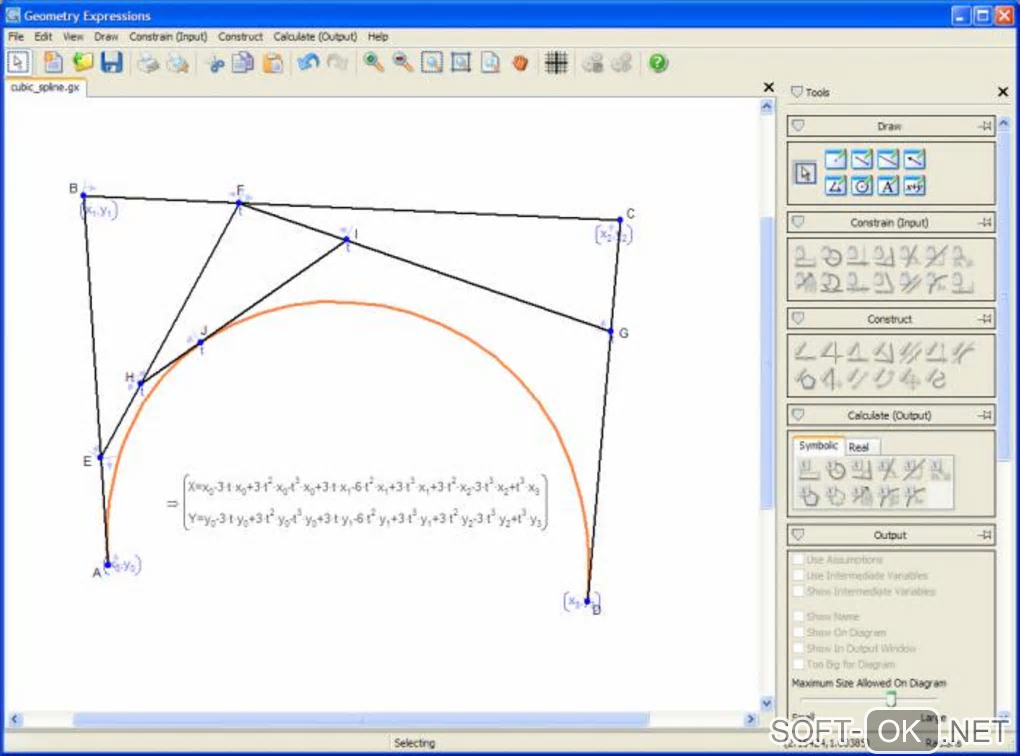
Task: Open the Construct menu
Action: pyautogui.click(x=240, y=36)
